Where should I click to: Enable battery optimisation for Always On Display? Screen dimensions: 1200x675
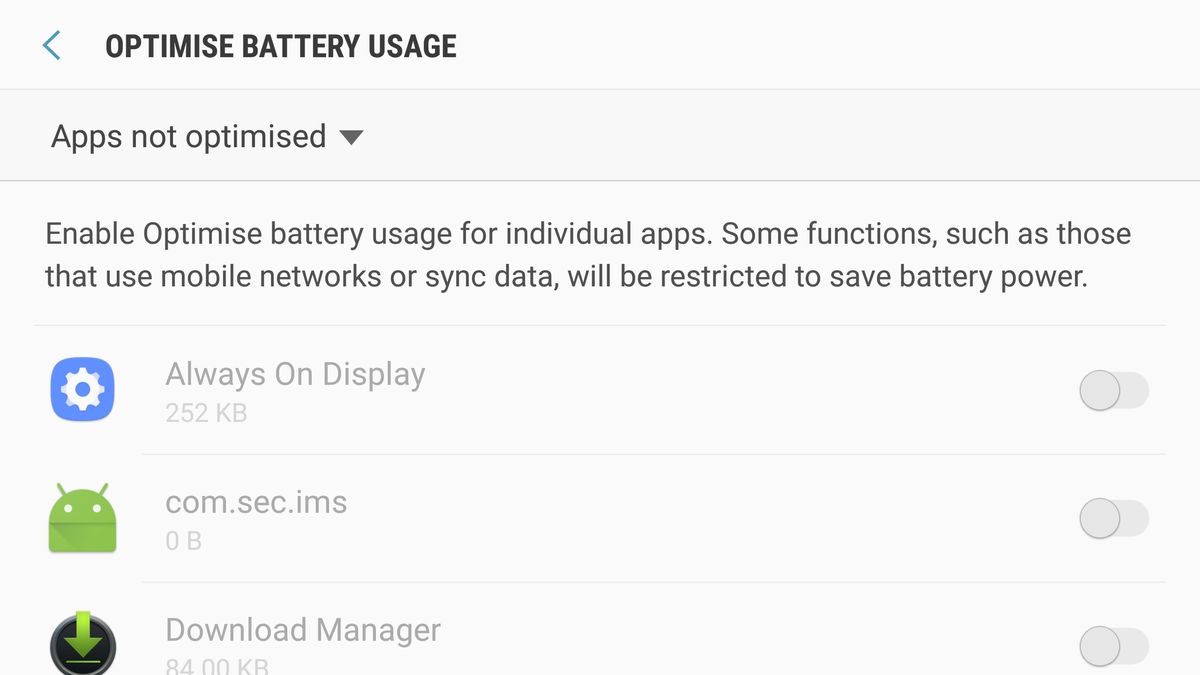click(1113, 391)
